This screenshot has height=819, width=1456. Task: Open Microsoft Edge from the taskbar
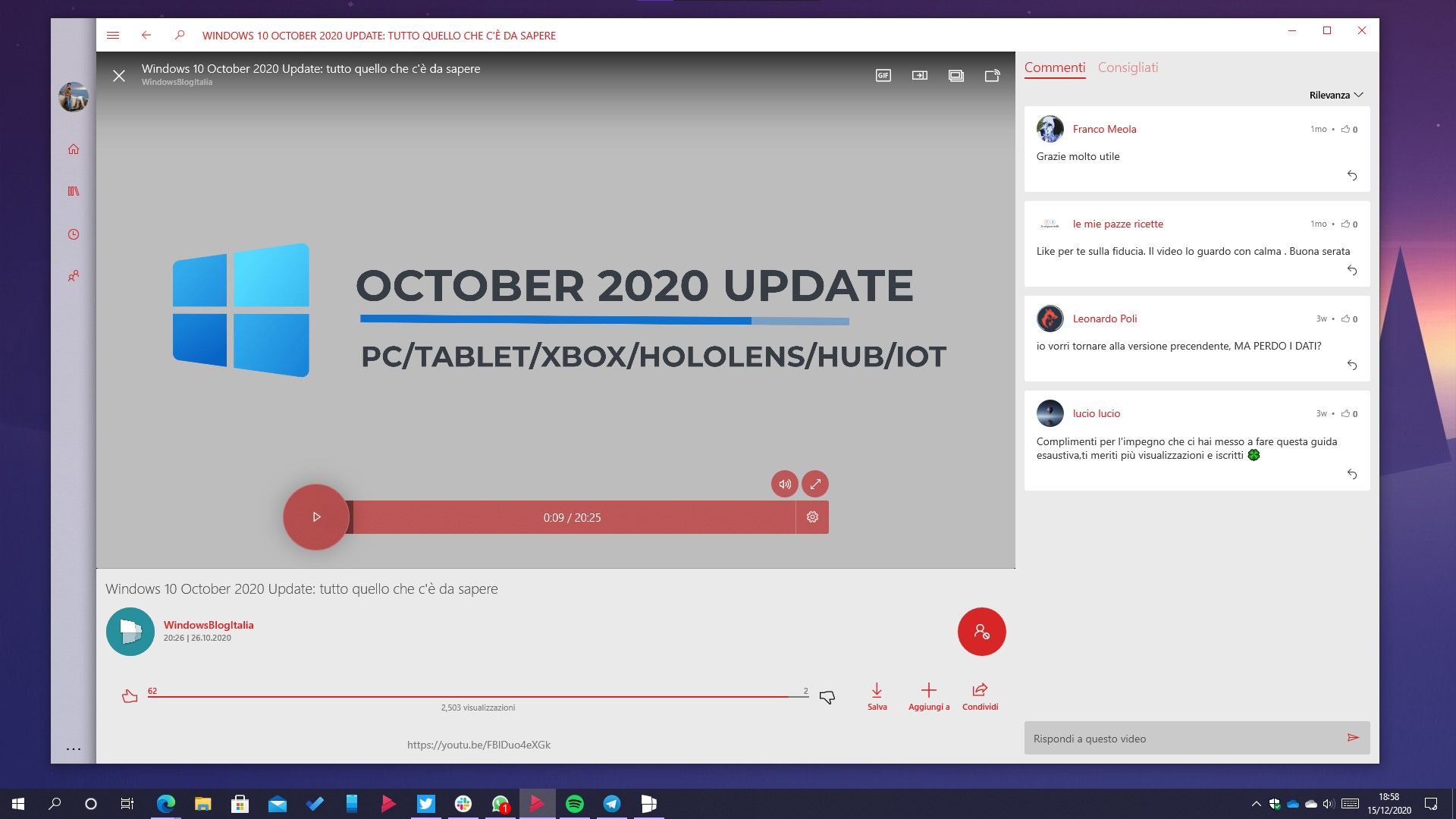click(165, 804)
